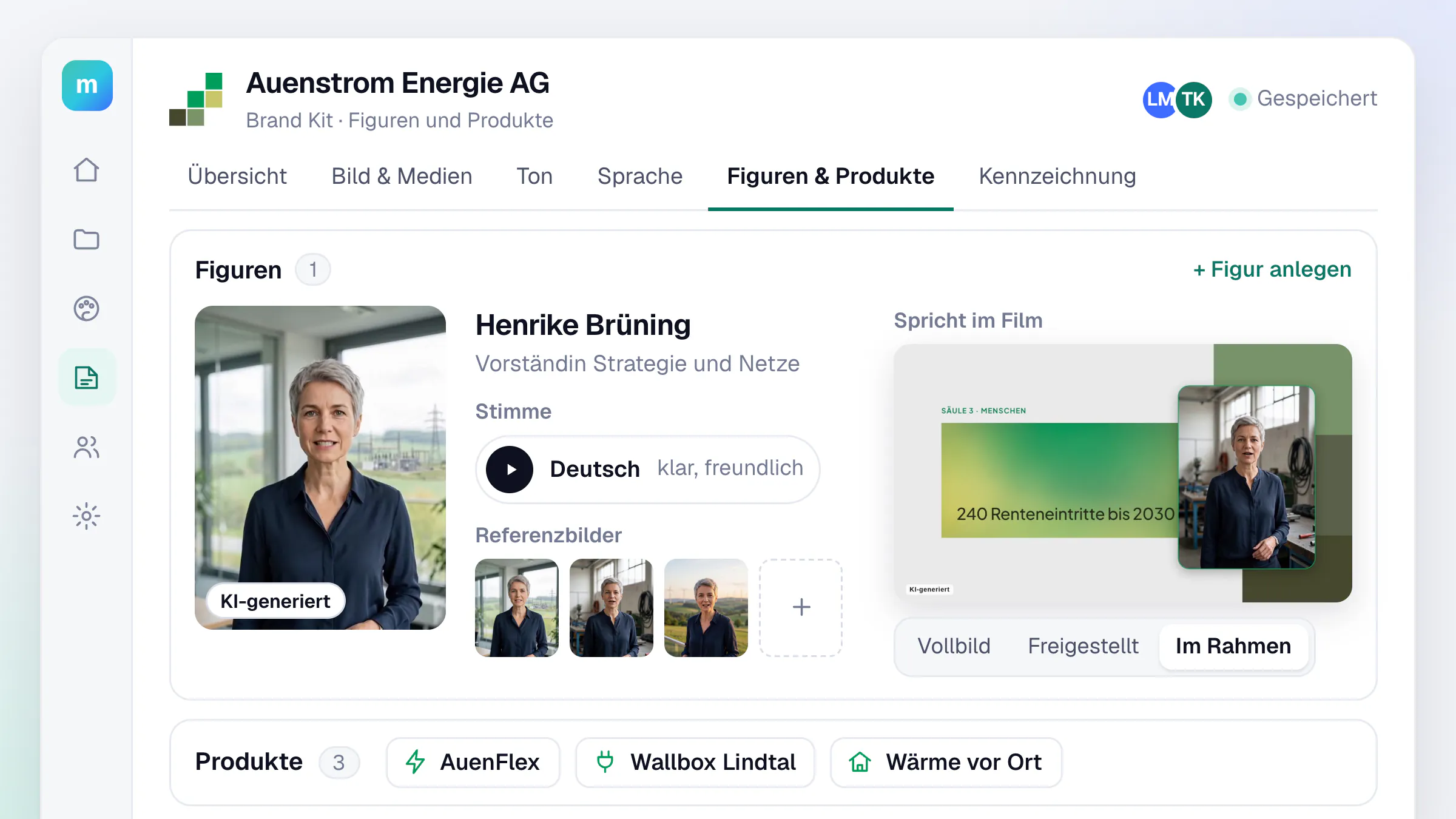Open the folder icon in sidebar
Screen dimensions: 1456x819
pyautogui.click(x=86, y=239)
